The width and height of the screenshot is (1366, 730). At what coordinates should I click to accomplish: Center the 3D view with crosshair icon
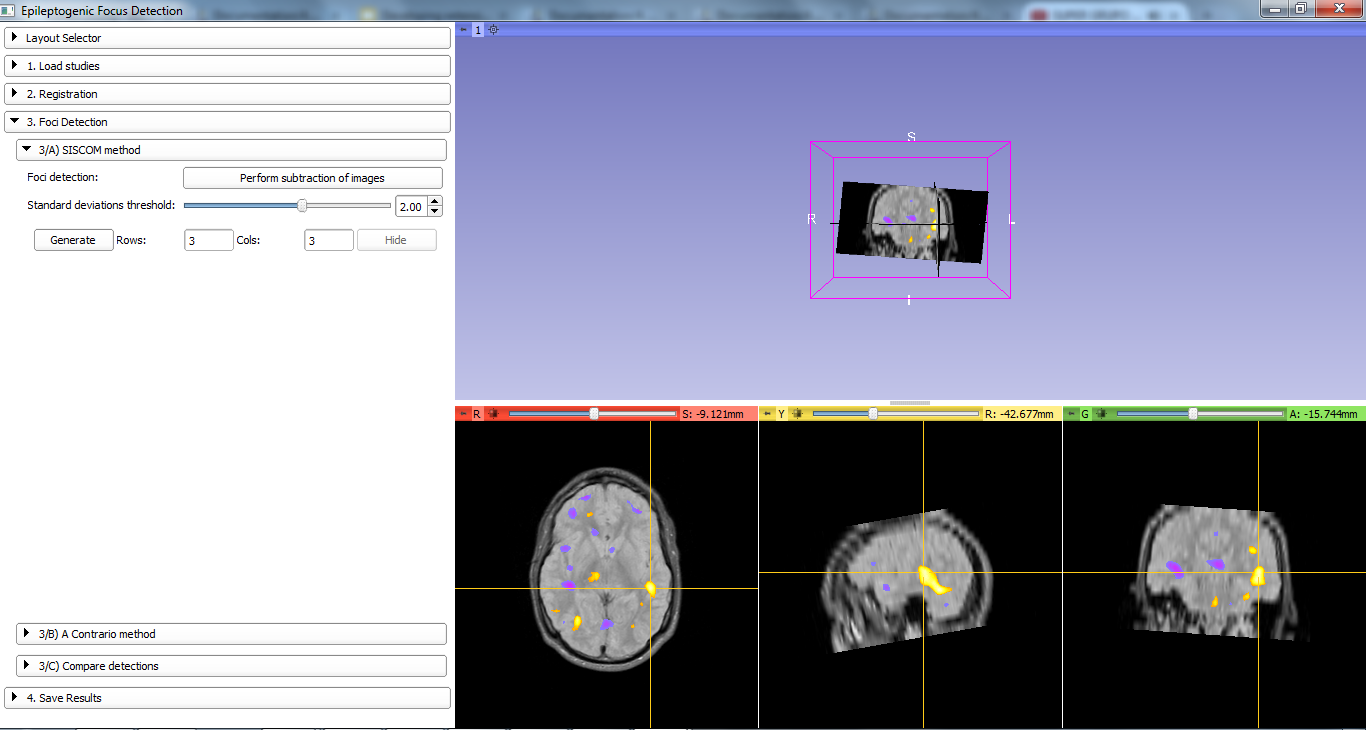pyautogui.click(x=493, y=30)
